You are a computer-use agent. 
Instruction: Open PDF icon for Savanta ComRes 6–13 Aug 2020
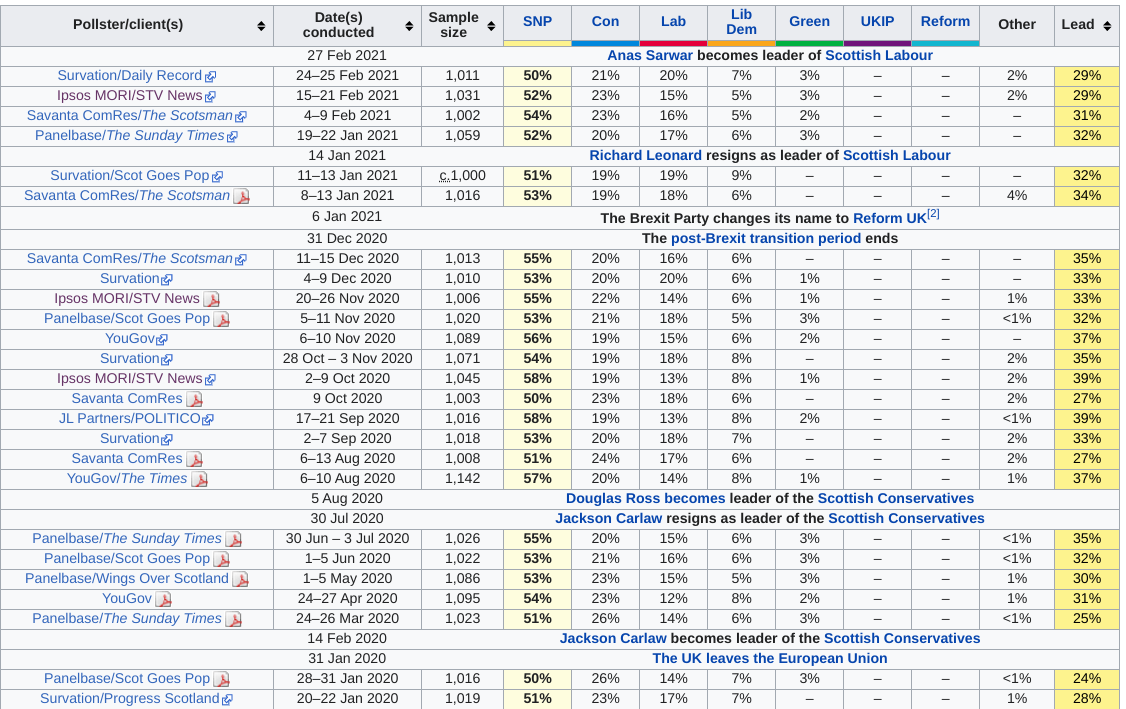(x=194, y=459)
